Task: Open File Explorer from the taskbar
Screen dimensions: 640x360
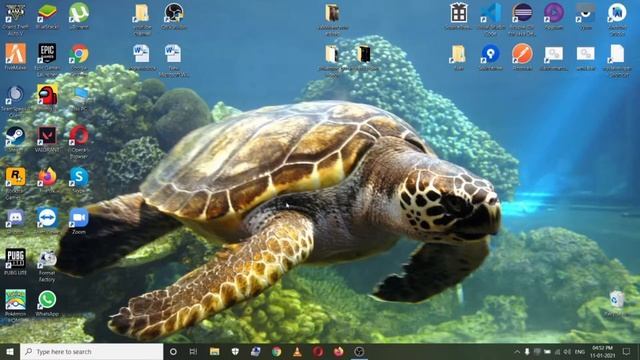Action: tap(214, 351)
